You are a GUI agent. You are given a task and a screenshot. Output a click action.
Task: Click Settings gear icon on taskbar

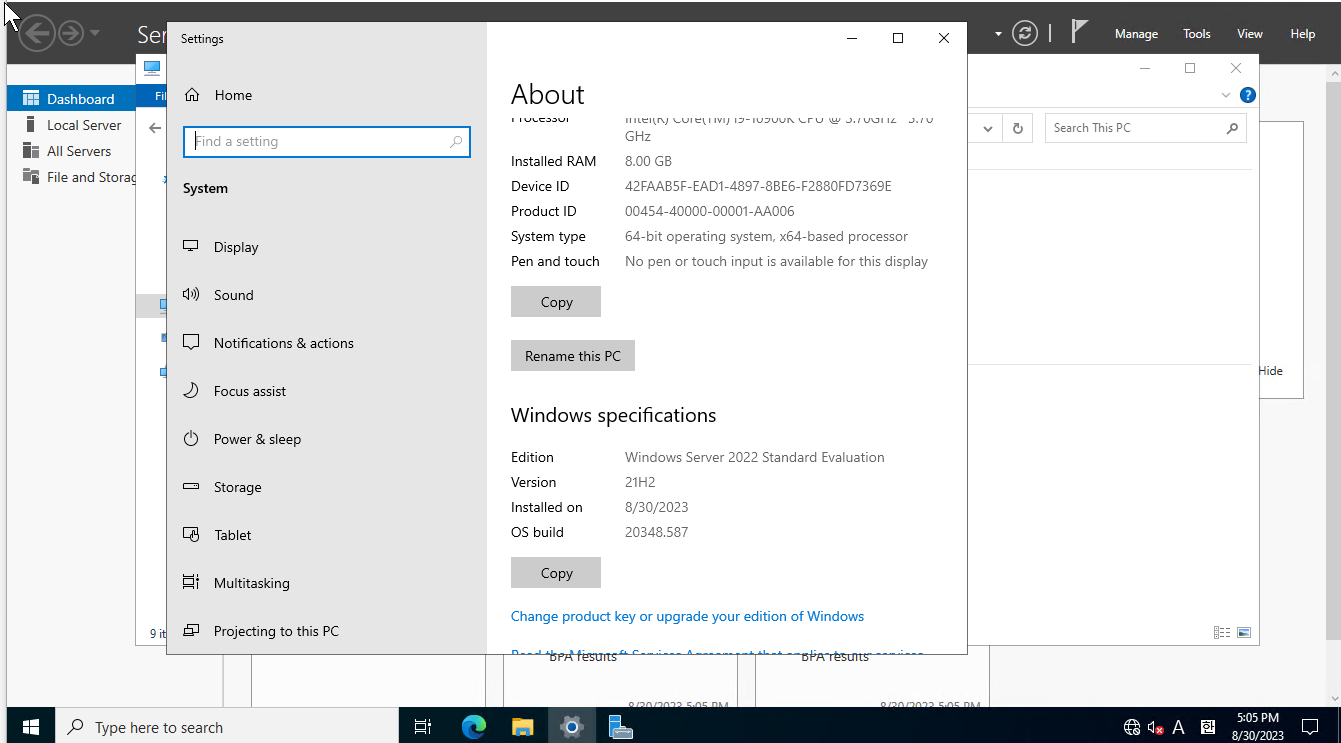pos(571,727)
